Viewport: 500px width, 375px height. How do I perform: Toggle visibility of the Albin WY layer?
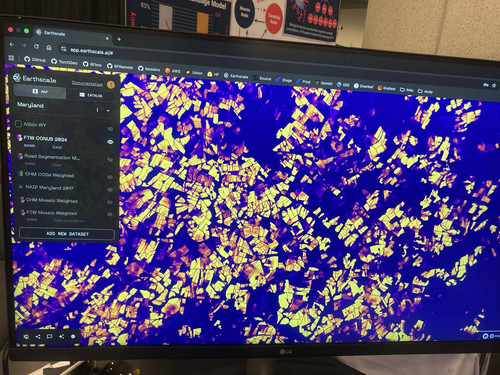110,129
